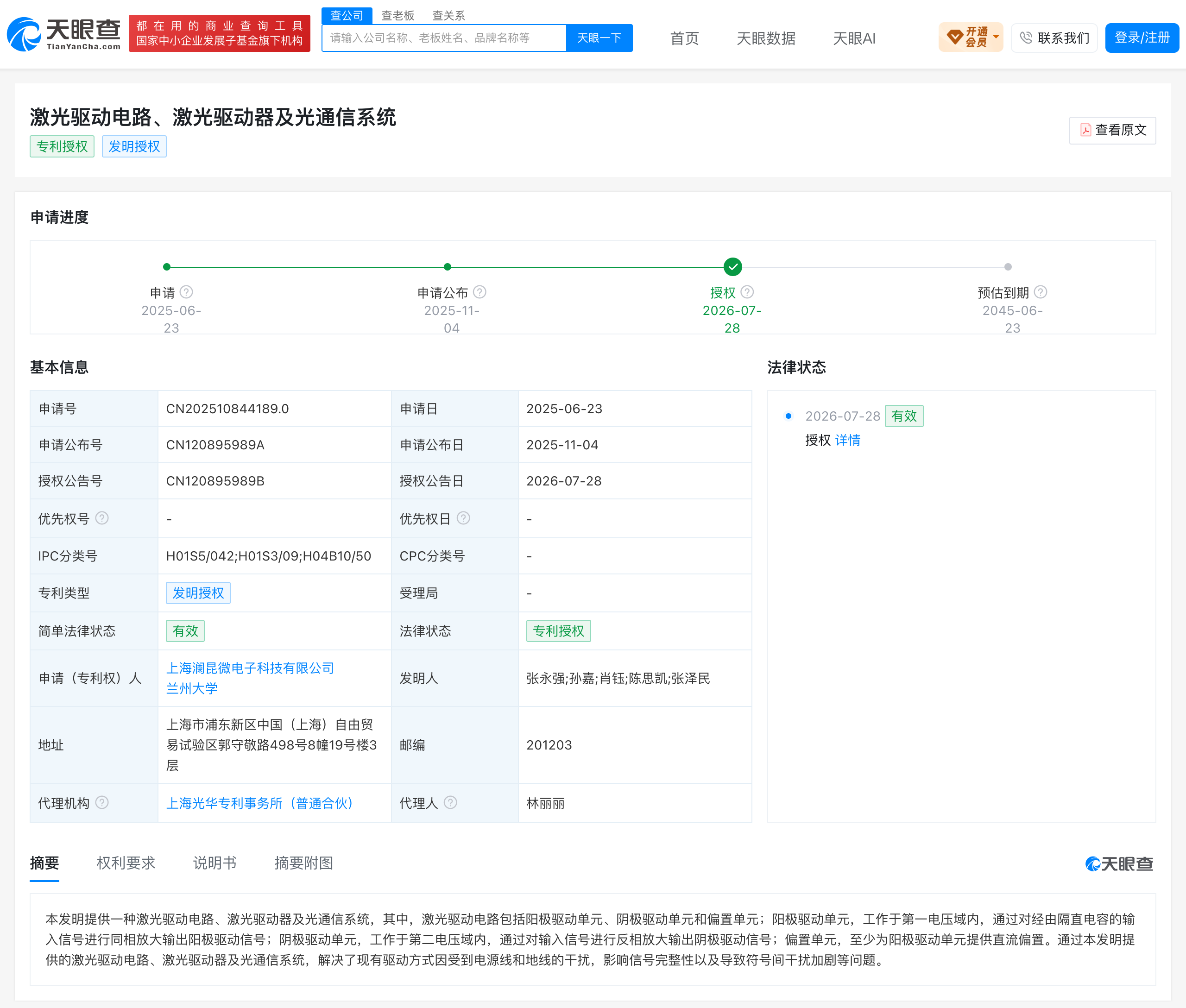Click the 申请 progress dot on the timeline
The image size is (1186, 1008).
[x=167, y=267]
